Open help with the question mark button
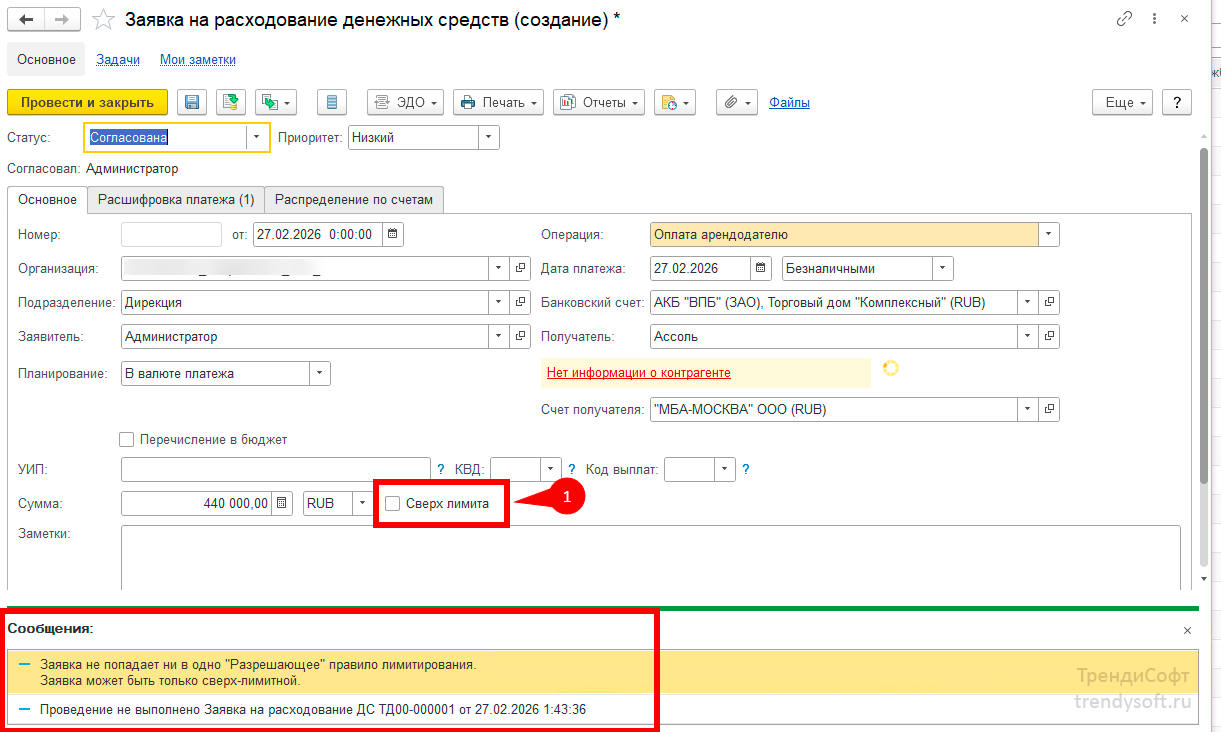The image size is (1221, 732). tap(1177, 102)
